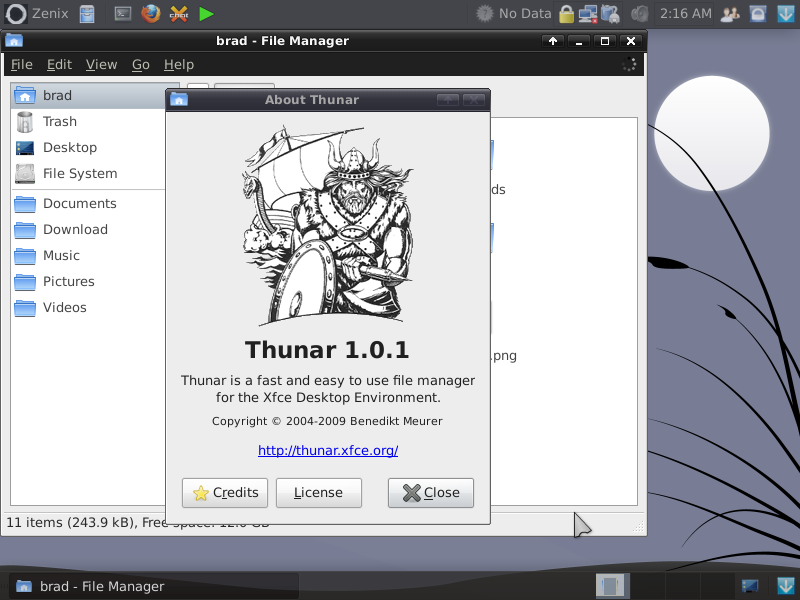
Task: Open the XChat launcher icon
Action: 179,14
